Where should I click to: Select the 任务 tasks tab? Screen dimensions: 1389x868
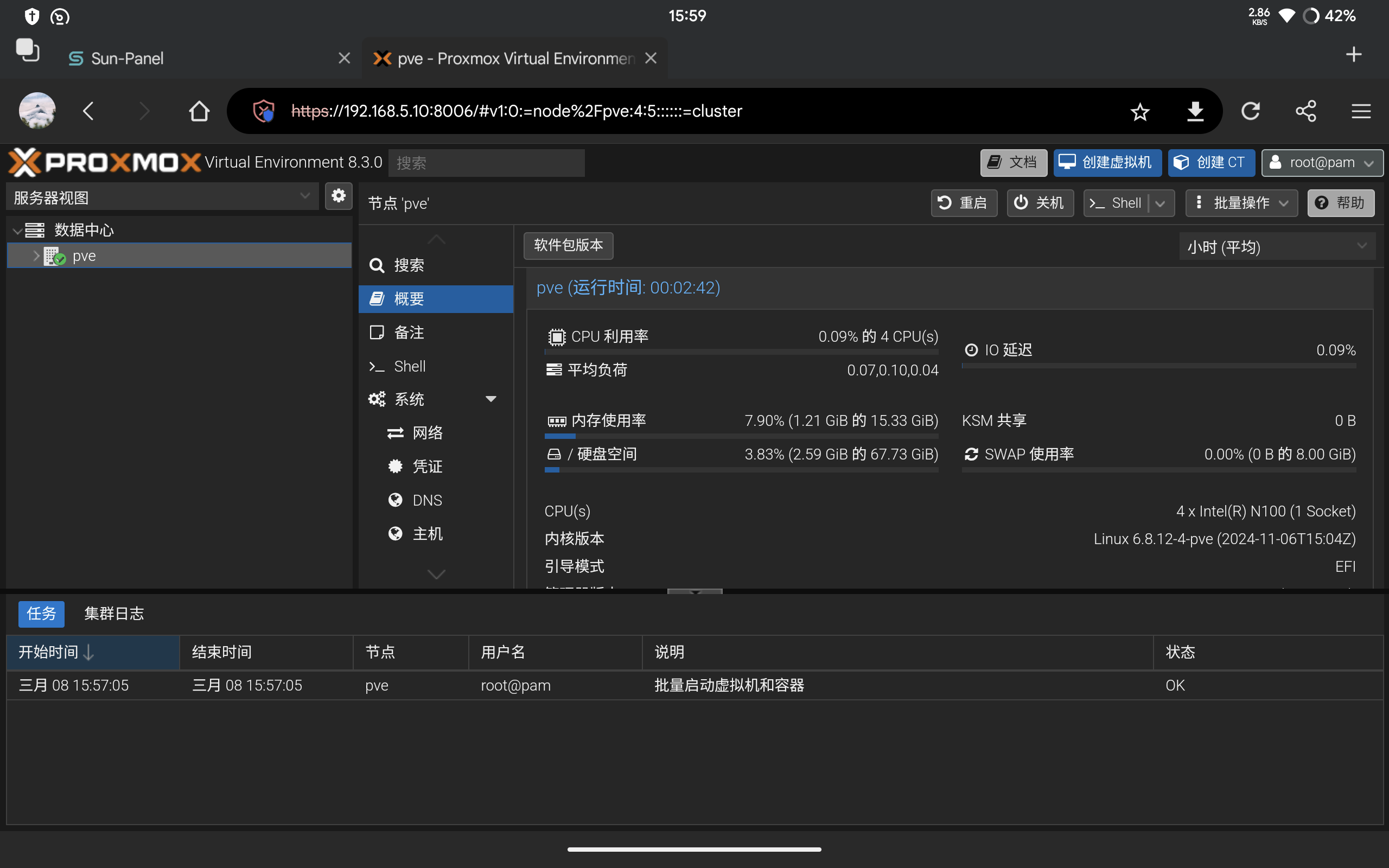point(41,614)
